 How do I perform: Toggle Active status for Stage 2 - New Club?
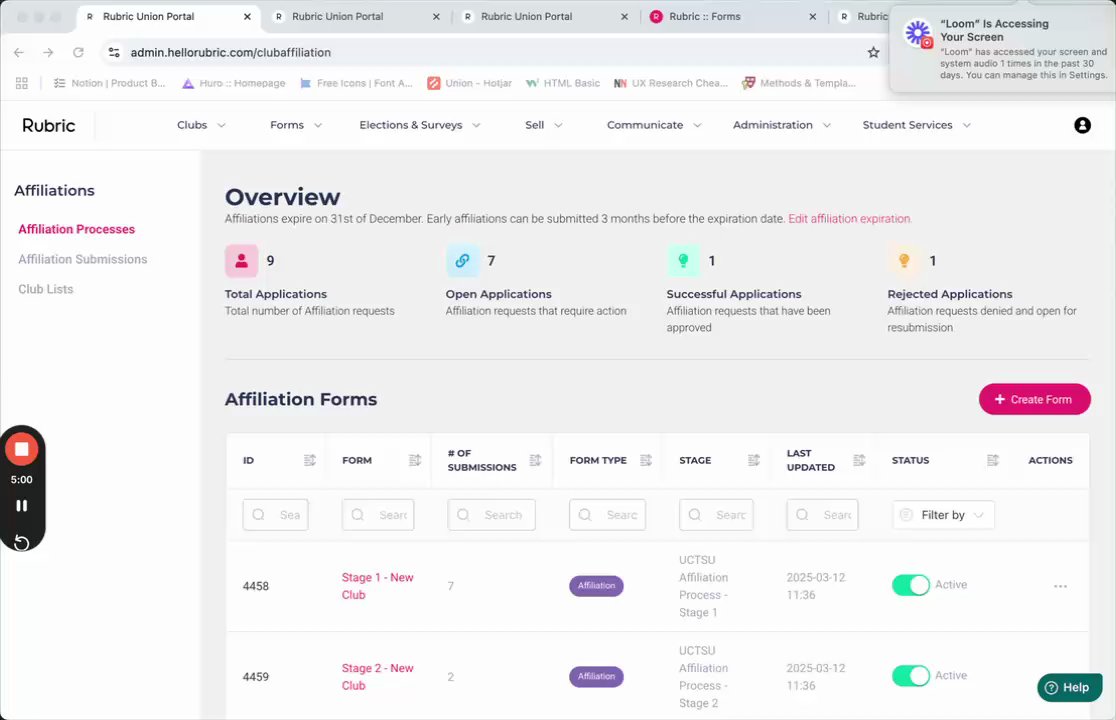[x=910, y=676]
